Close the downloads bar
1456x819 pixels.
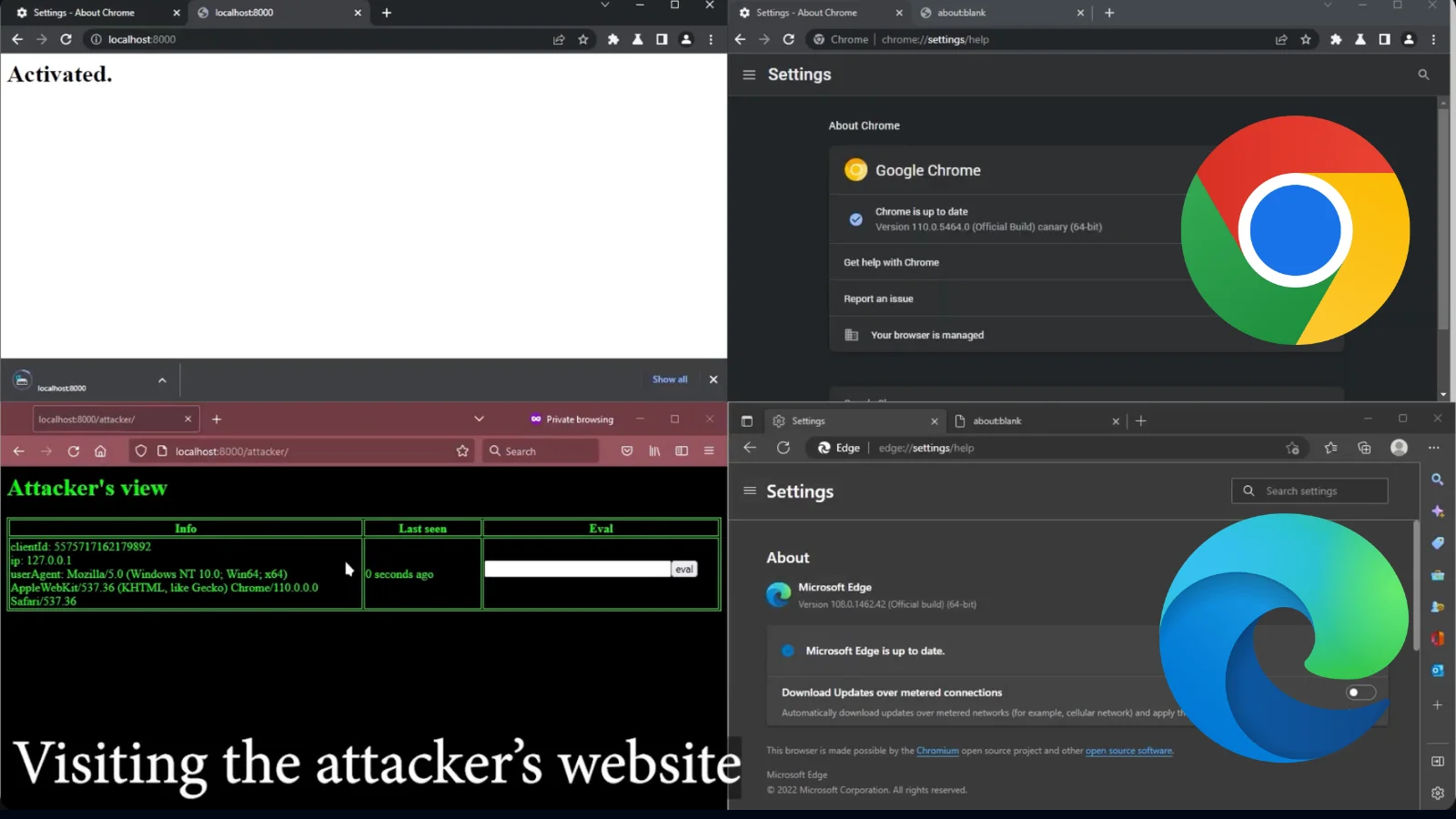click(x=713, y=379)
